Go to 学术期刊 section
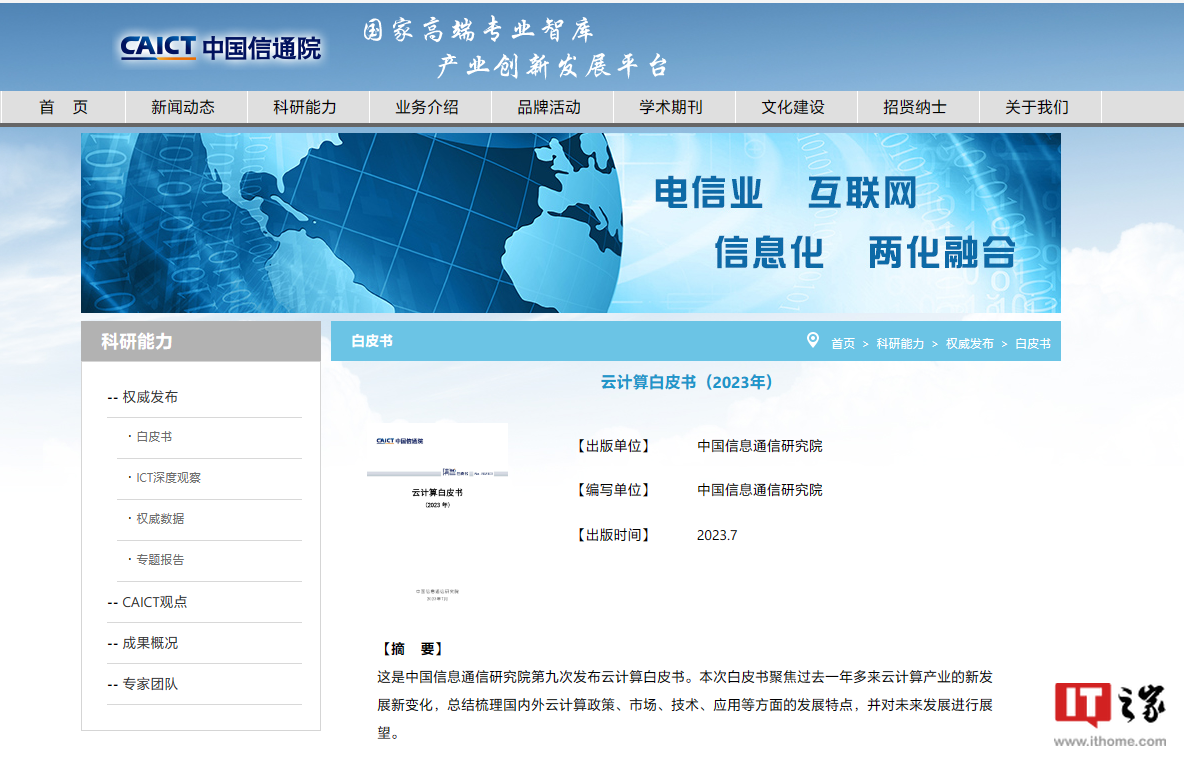Viewport: 1184px width, 764px height. point(671,107)
